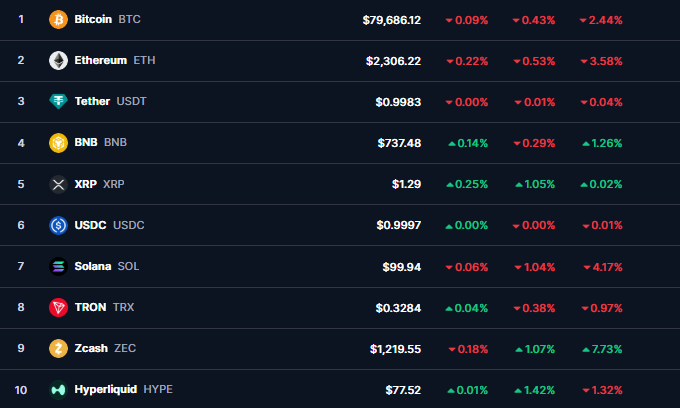
Task: Click rank number 10 for Hyperliquid
Action: coord(21,390)
